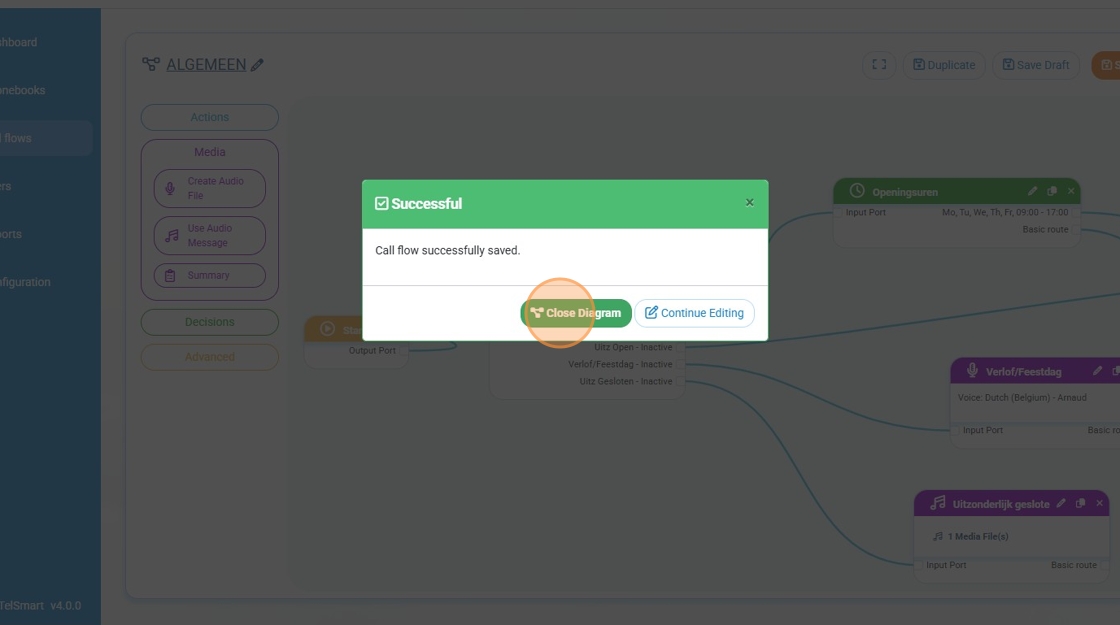Edit the Verlof/Feestdag node
Image resolution: width=1120 pixels, height=625 pixels.
point(1097,371)
